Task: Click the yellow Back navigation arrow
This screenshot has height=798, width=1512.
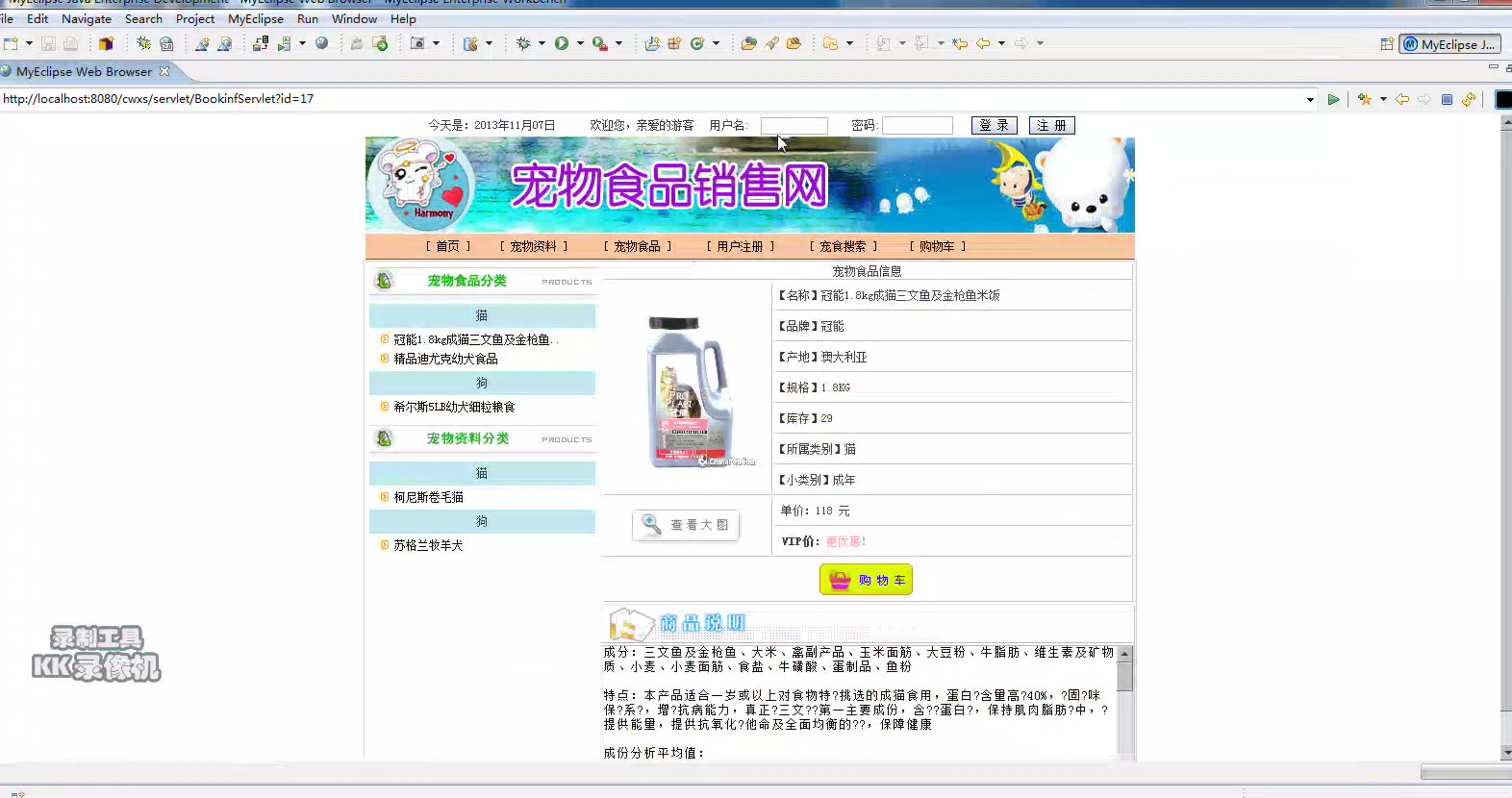Action: [x=983, y=43]
